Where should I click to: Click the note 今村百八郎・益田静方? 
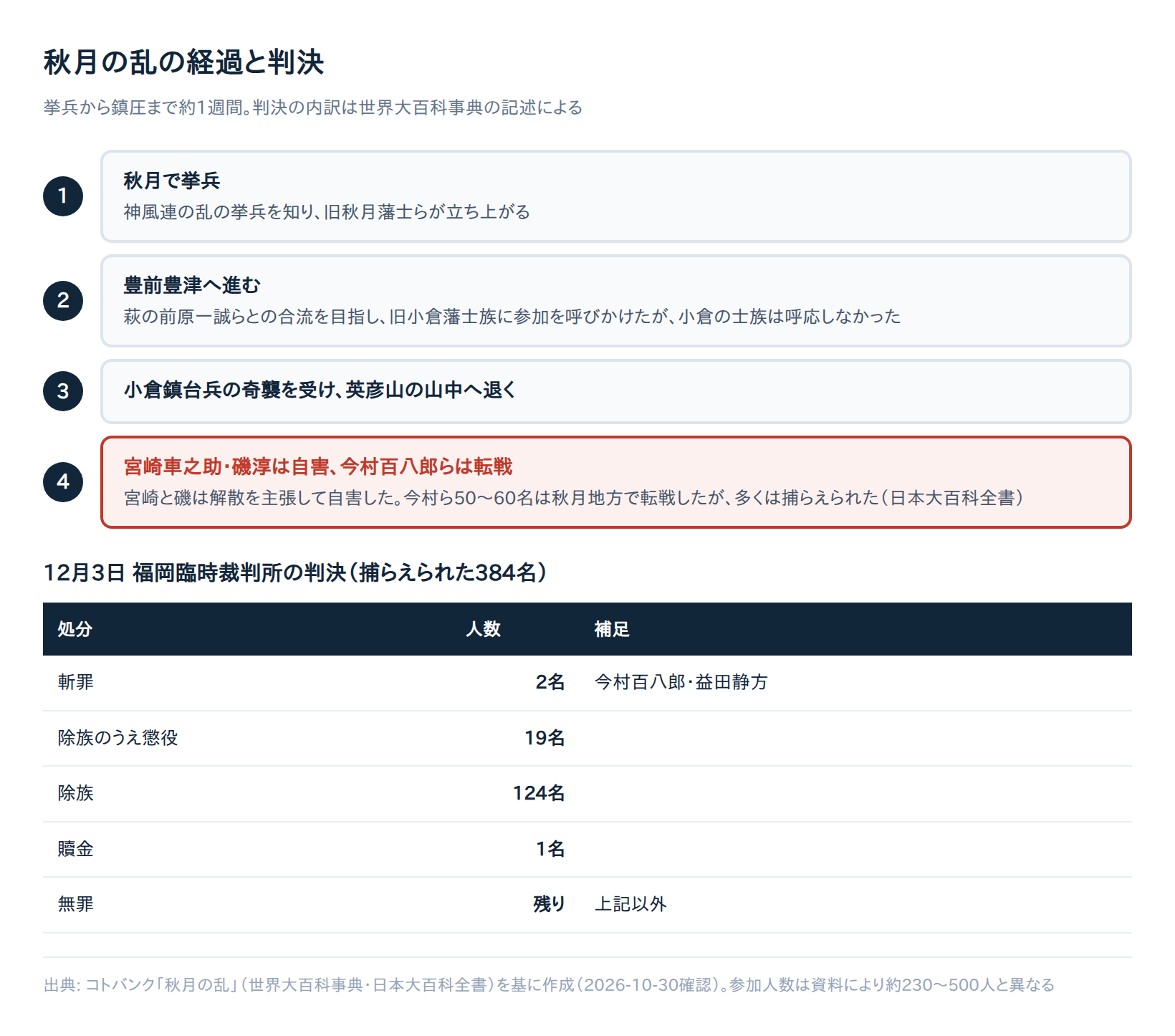coord(681,682)
